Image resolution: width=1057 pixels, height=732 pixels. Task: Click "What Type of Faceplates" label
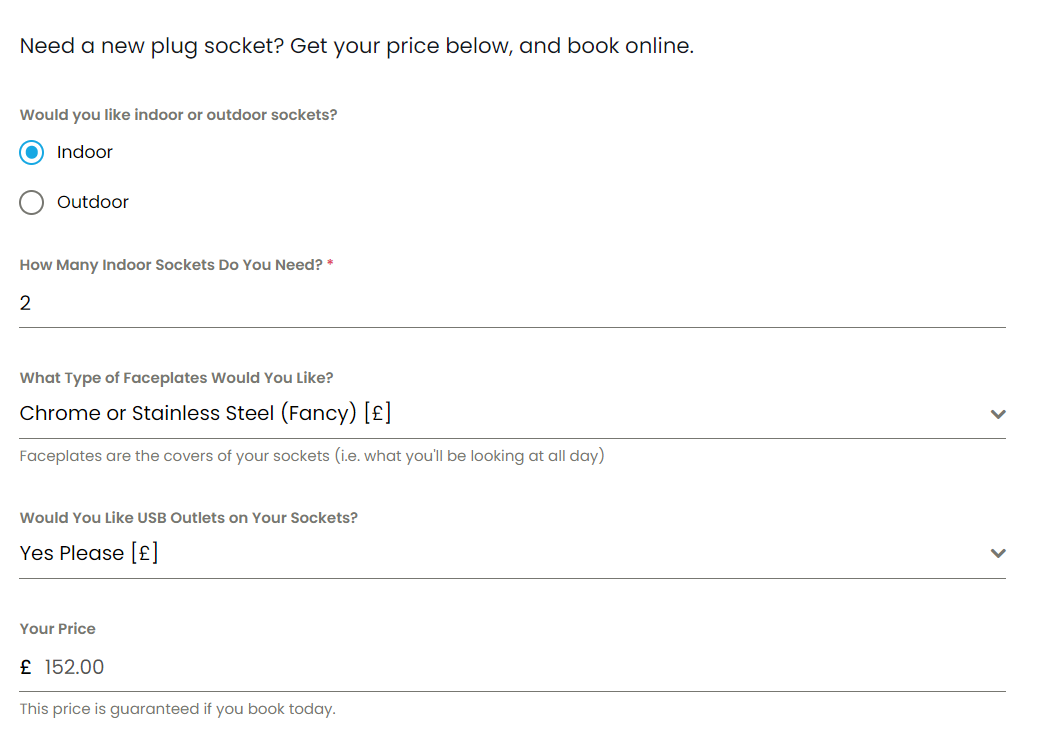click(176, 378)
